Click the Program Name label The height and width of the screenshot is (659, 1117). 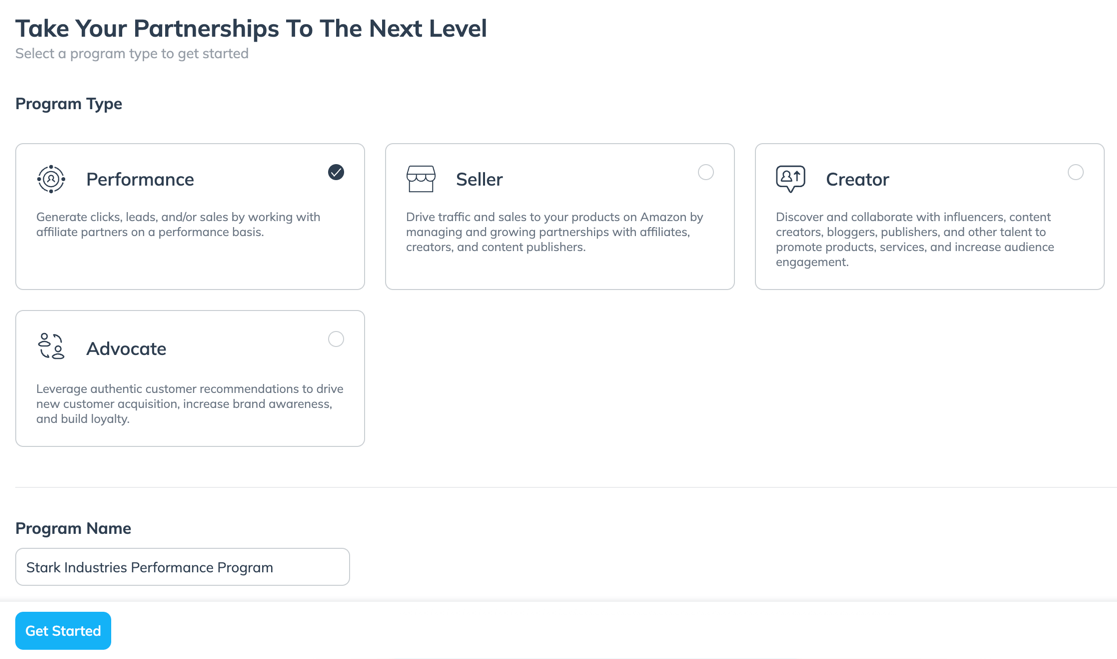(x=73, y=528)
